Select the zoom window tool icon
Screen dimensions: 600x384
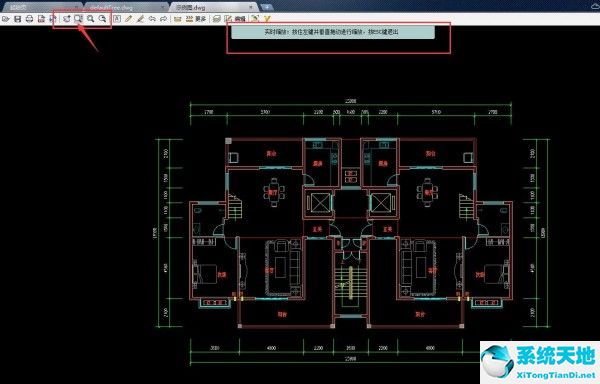click(78, 18)
